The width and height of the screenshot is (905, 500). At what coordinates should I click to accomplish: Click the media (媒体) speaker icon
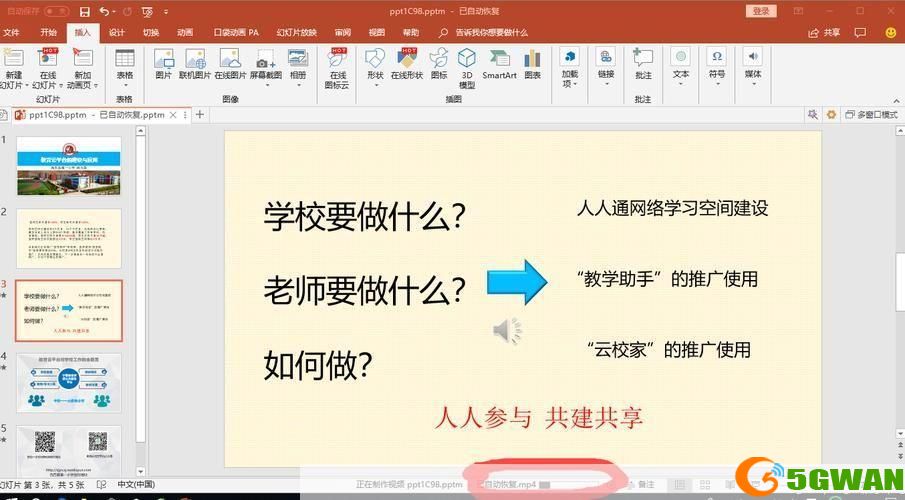(753, 57)
